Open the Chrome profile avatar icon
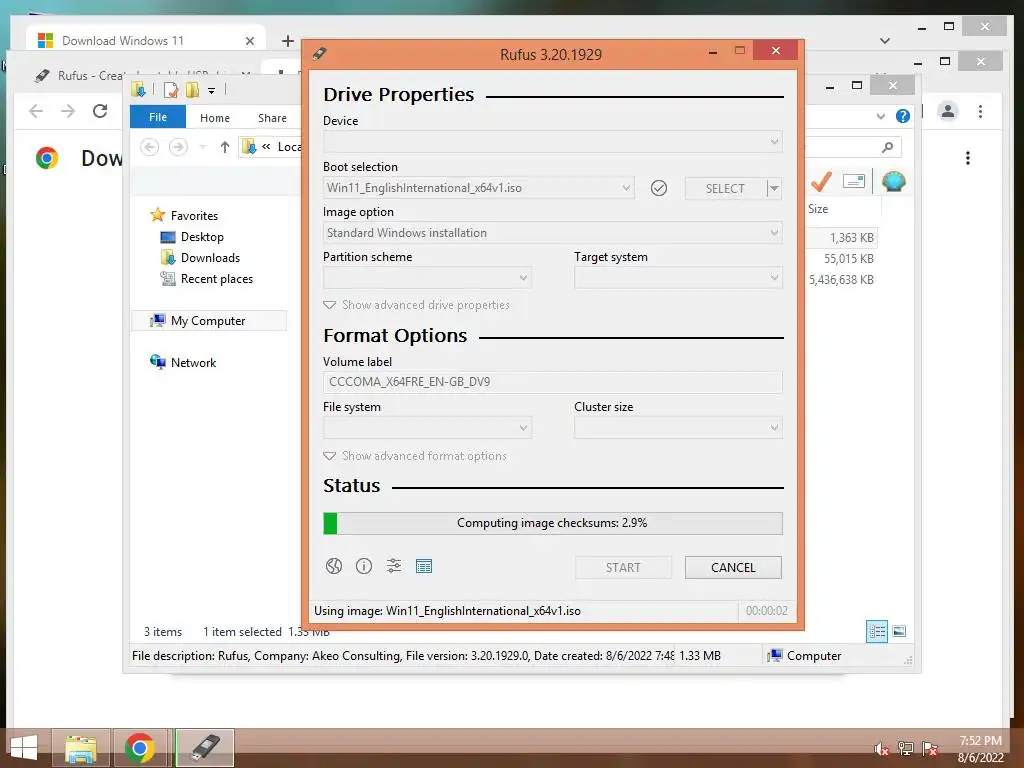This screenshot has width=1024, height=768. [948, 111]
